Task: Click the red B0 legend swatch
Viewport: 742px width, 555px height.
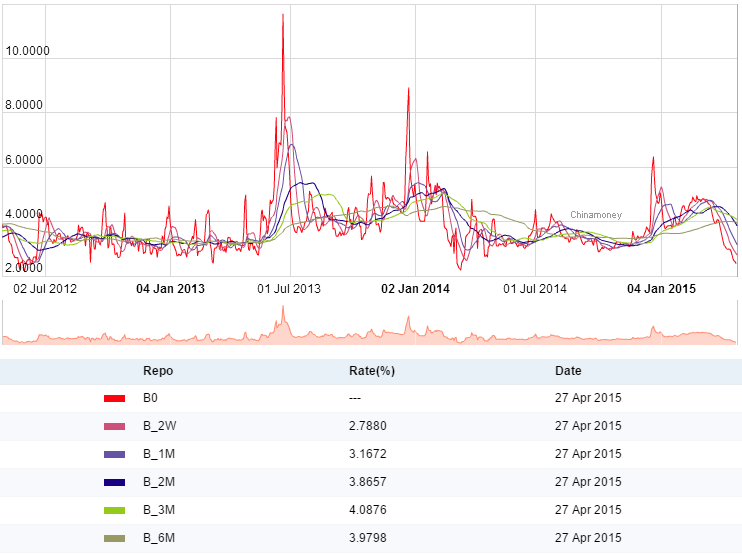Action: 114,398
